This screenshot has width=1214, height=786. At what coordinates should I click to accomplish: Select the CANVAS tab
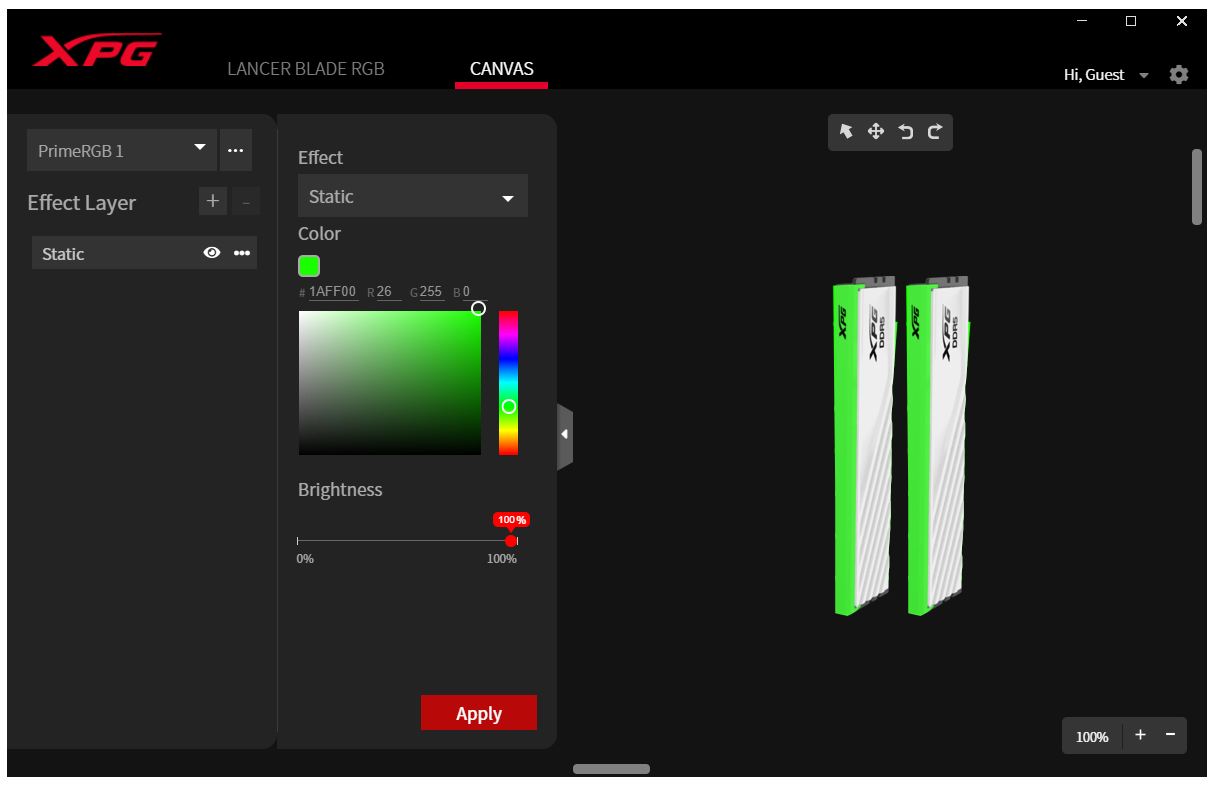tap(501, 69)
